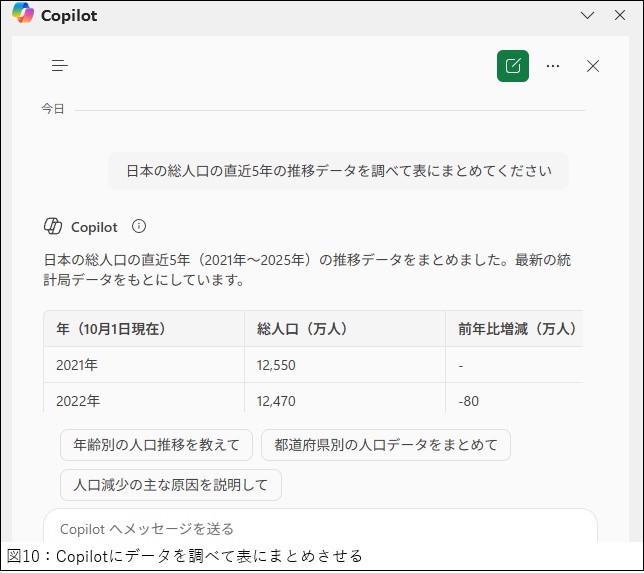Show info via the circled i icon
This screenshot has width=644, height=573.
(139, 226)
